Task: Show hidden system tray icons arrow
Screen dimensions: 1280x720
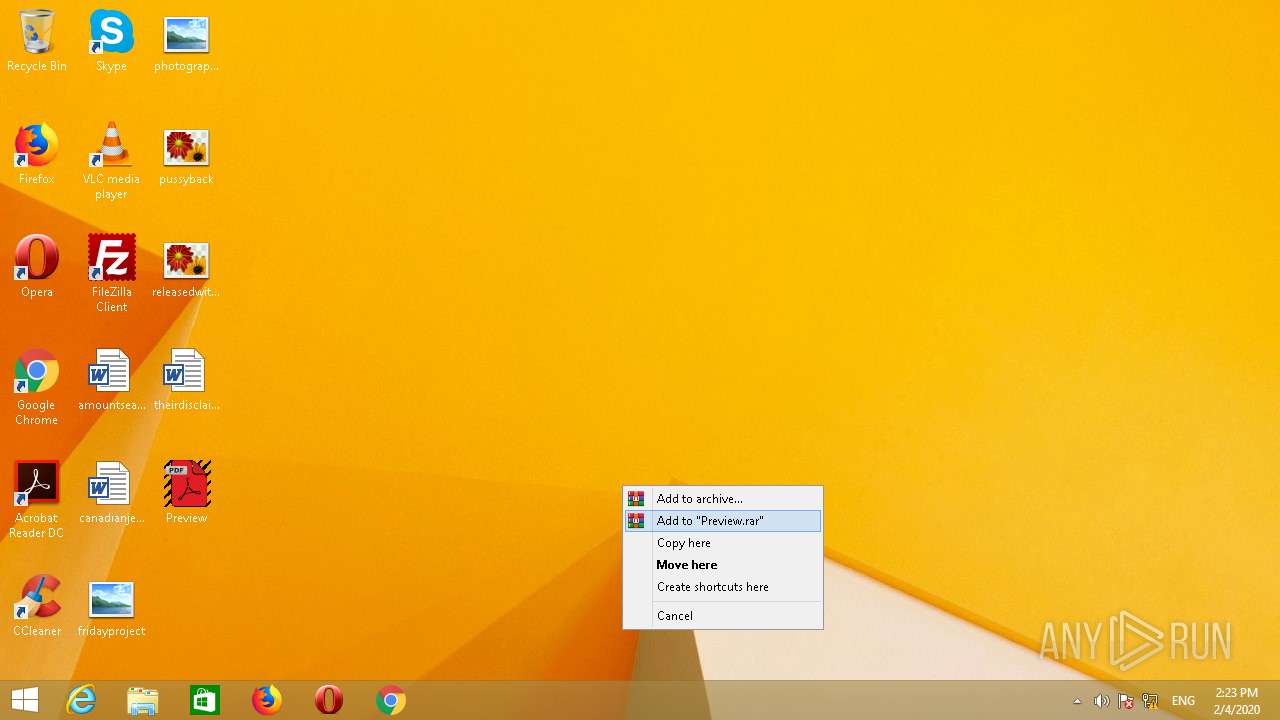Action: [1077, 701]
